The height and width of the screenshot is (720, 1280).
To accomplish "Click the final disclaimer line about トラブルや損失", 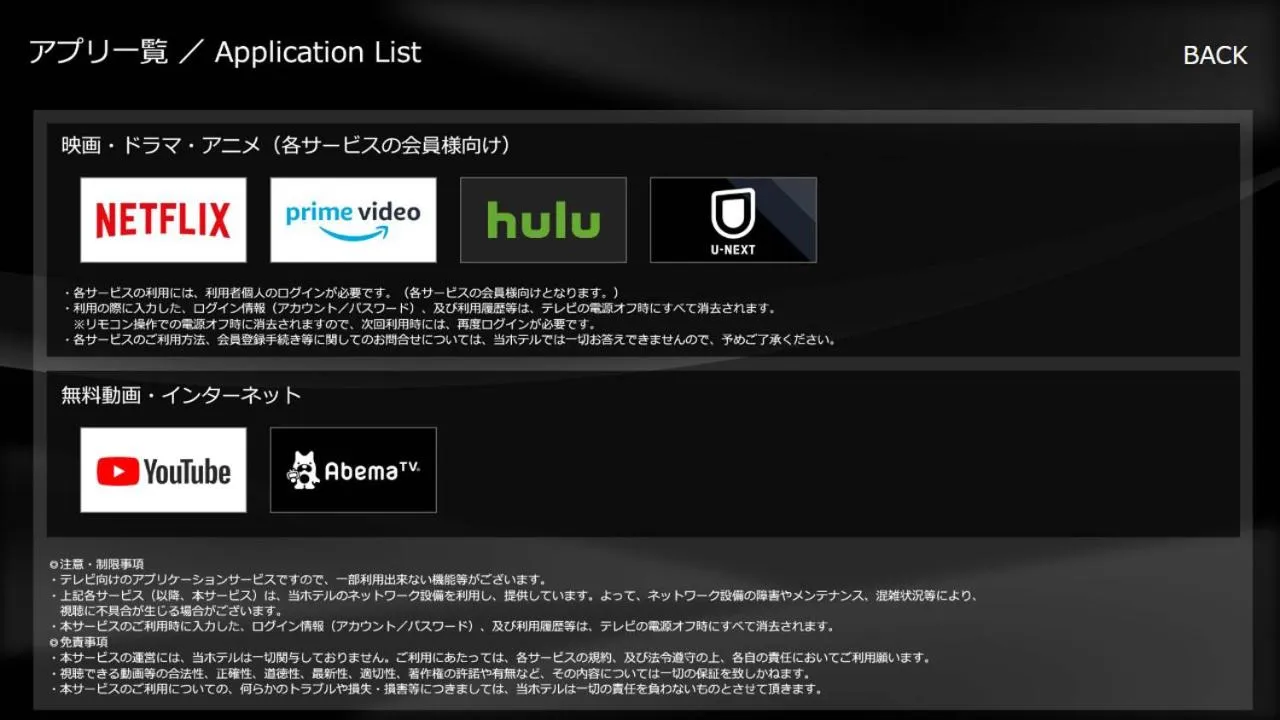I will point(440,689).
